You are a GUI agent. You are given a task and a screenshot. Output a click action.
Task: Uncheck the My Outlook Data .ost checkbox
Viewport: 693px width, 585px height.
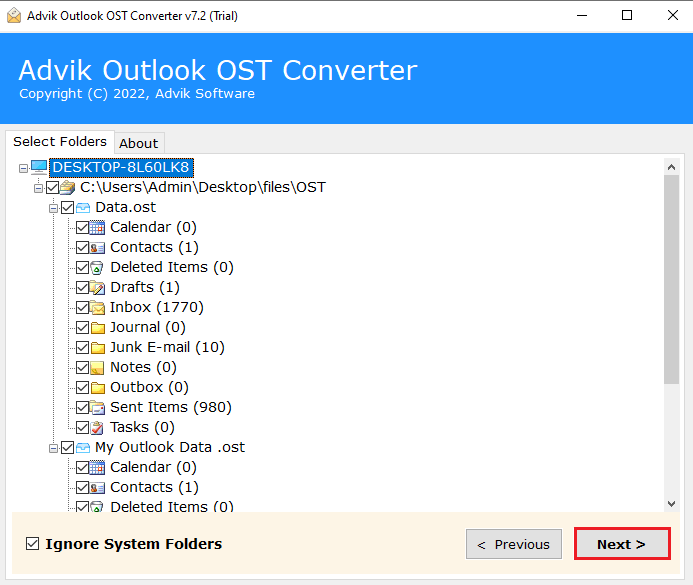(x=68, y=448)
